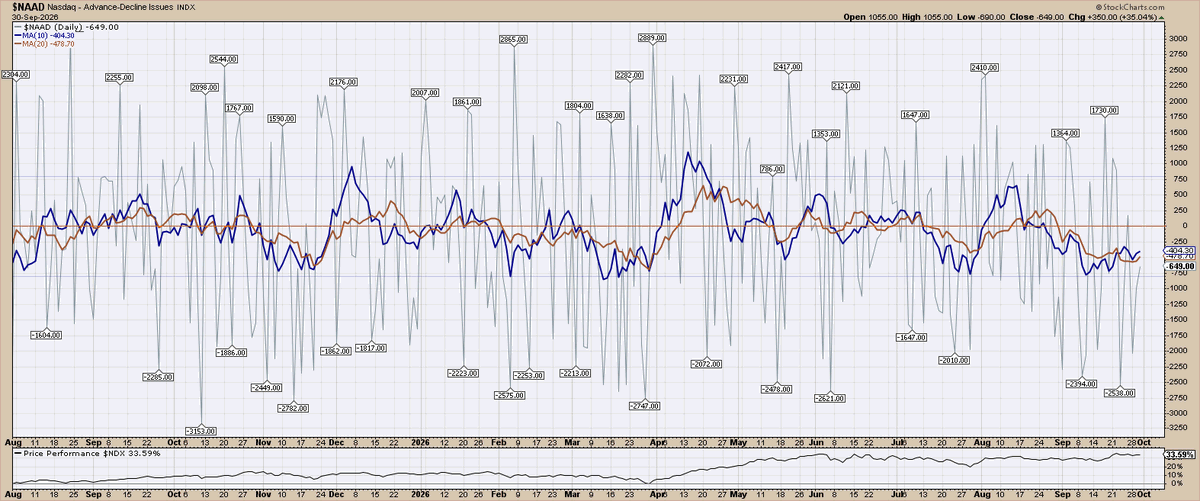1200x501 pixels.
Task: Click the 1353.00 peak label
Action: click(x=825, y=134)
